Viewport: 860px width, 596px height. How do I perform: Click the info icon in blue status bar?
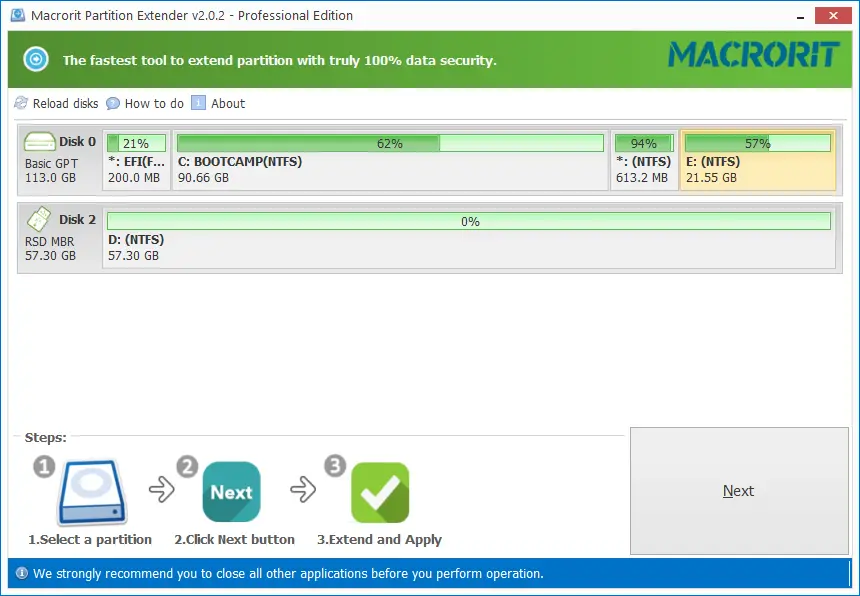pos(21,574)
